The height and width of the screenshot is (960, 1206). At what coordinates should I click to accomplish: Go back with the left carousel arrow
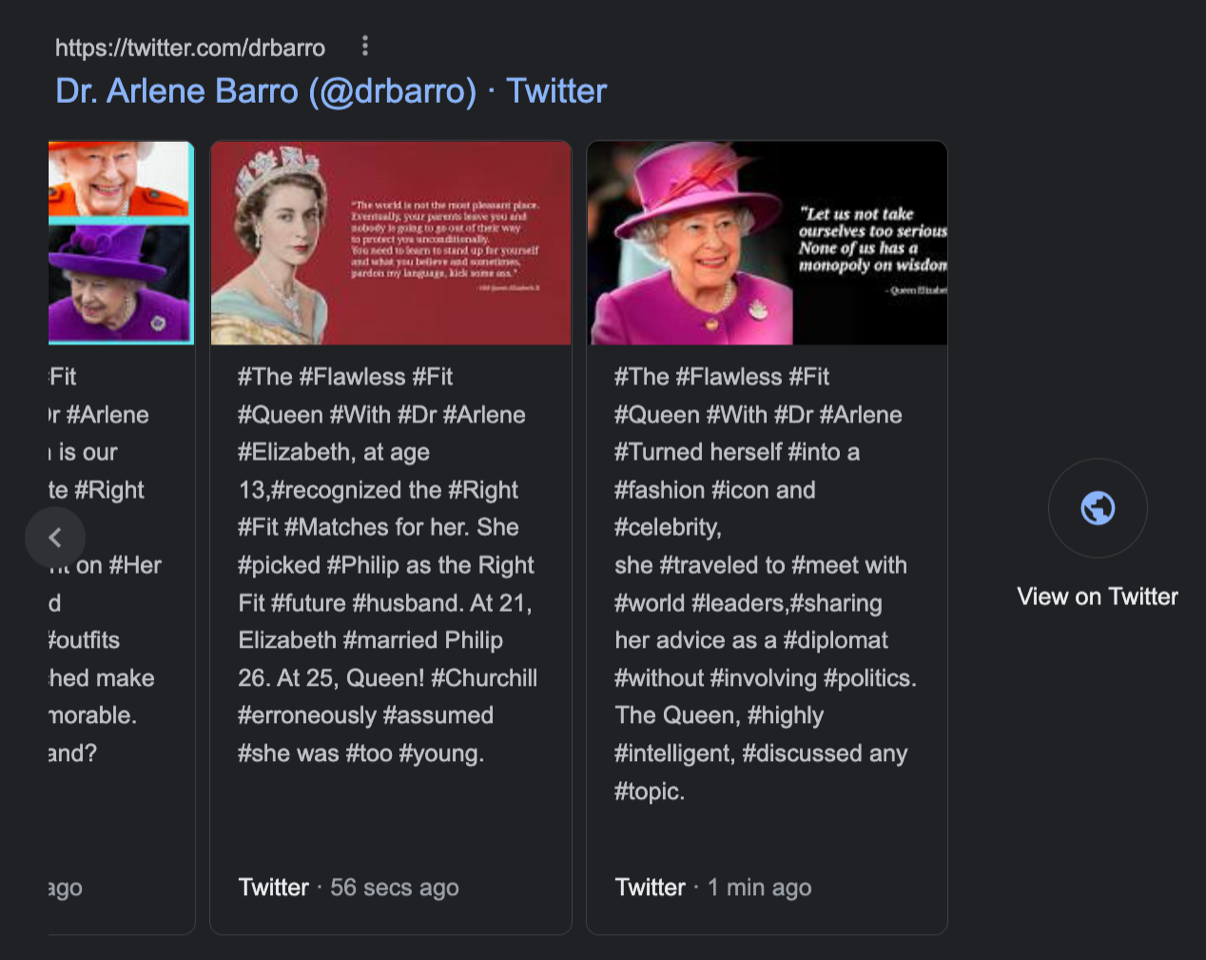55,537
